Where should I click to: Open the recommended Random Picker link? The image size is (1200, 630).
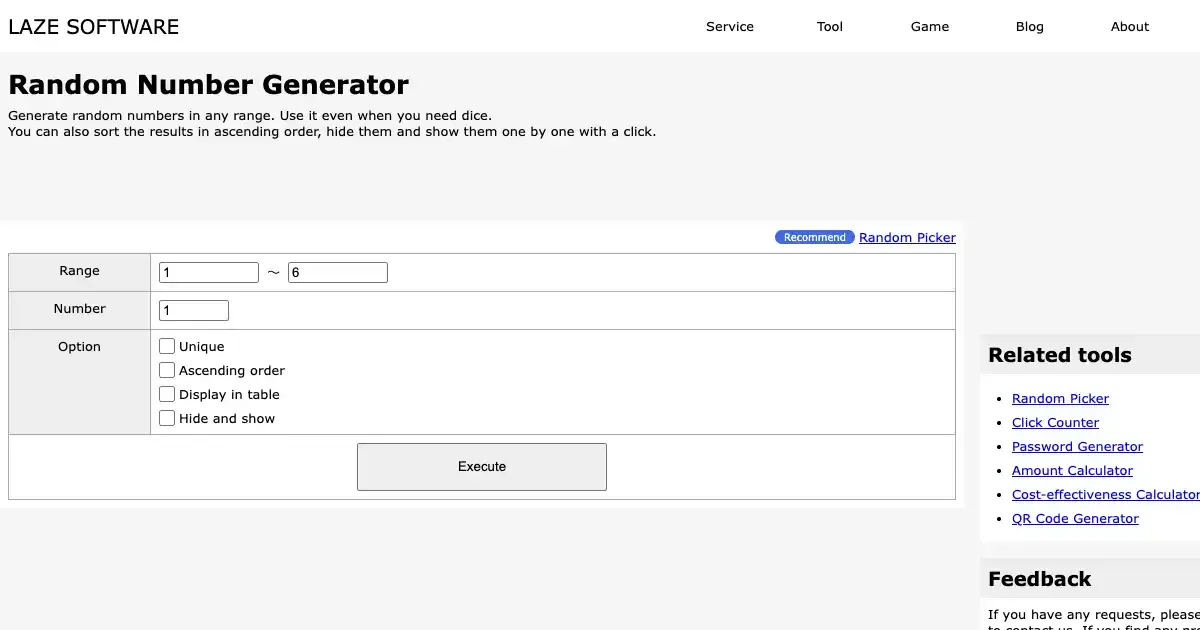907,238
